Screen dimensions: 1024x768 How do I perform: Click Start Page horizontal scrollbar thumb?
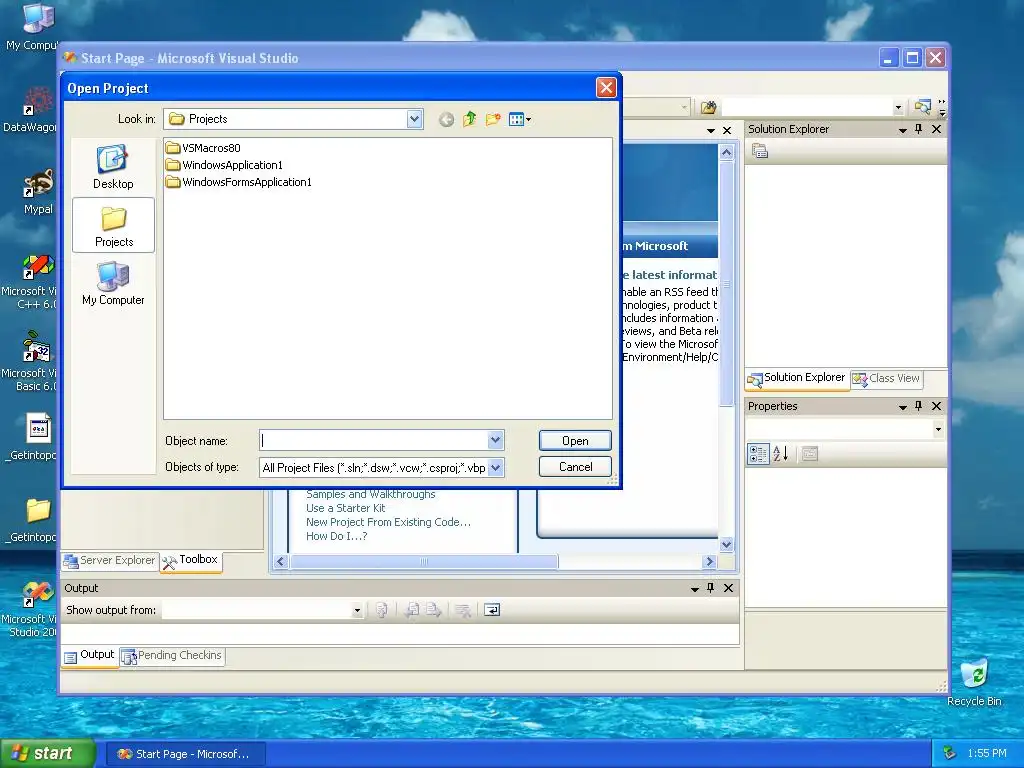423,562
